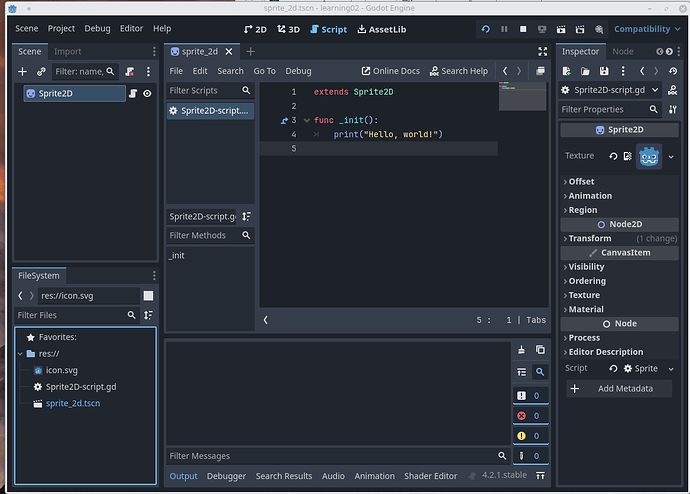
Task: Collapse the func _init code fold arrow
Action: pos(307,120)
